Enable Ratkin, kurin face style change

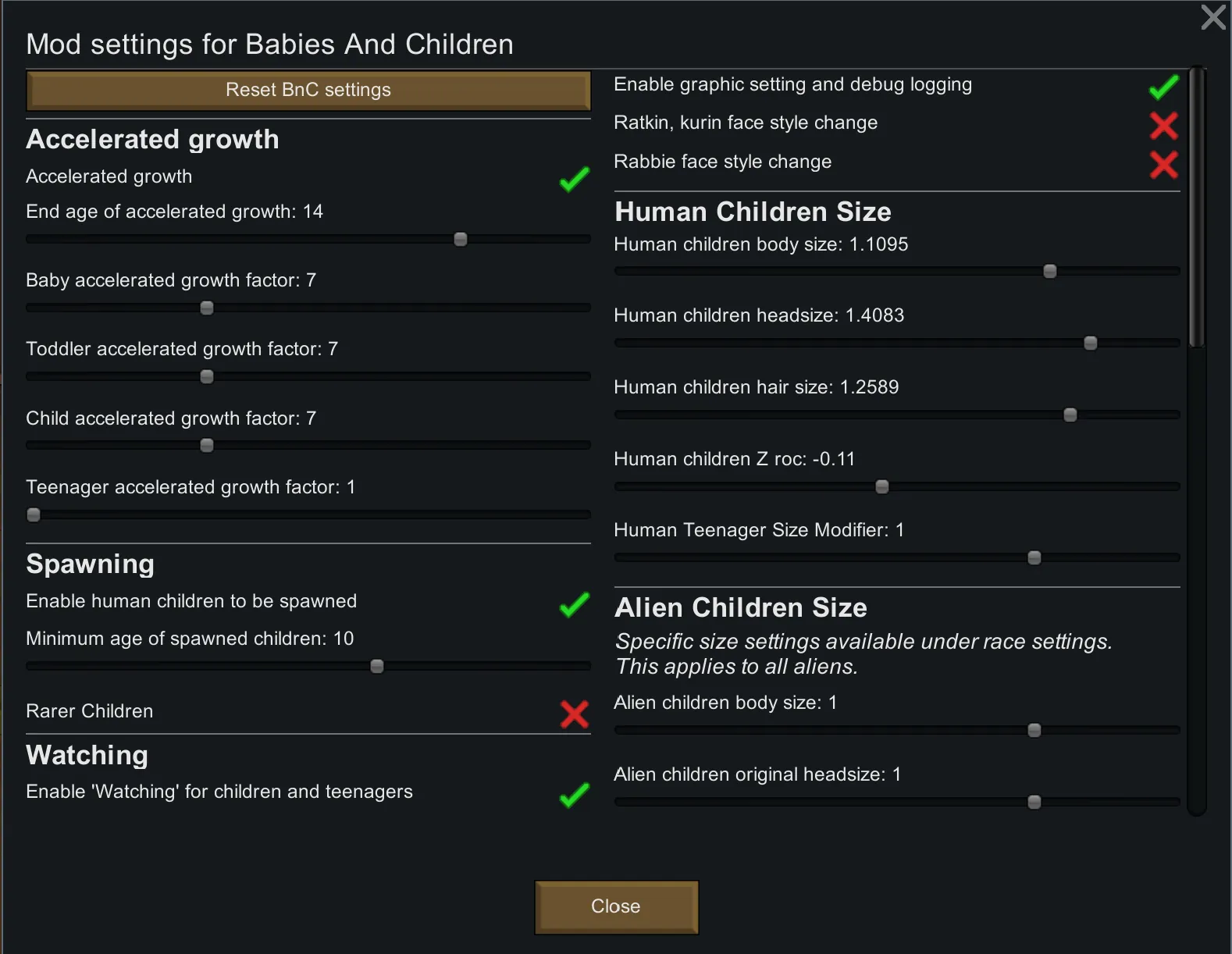[x=1163, y=126]
